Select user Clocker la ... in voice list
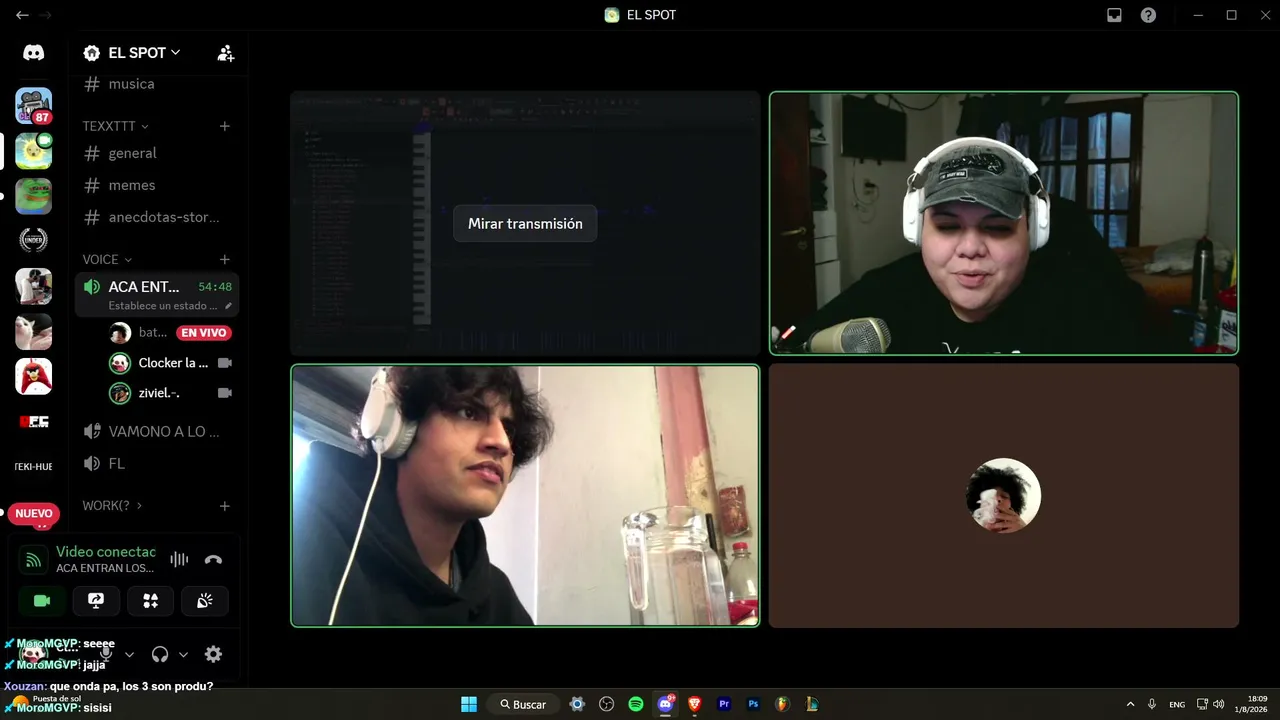 click(x=170, y=363)
